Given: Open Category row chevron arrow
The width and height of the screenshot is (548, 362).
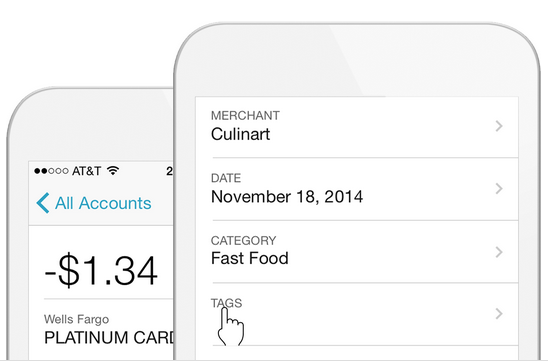Looking at the screenshot, I should pos(499,252).
